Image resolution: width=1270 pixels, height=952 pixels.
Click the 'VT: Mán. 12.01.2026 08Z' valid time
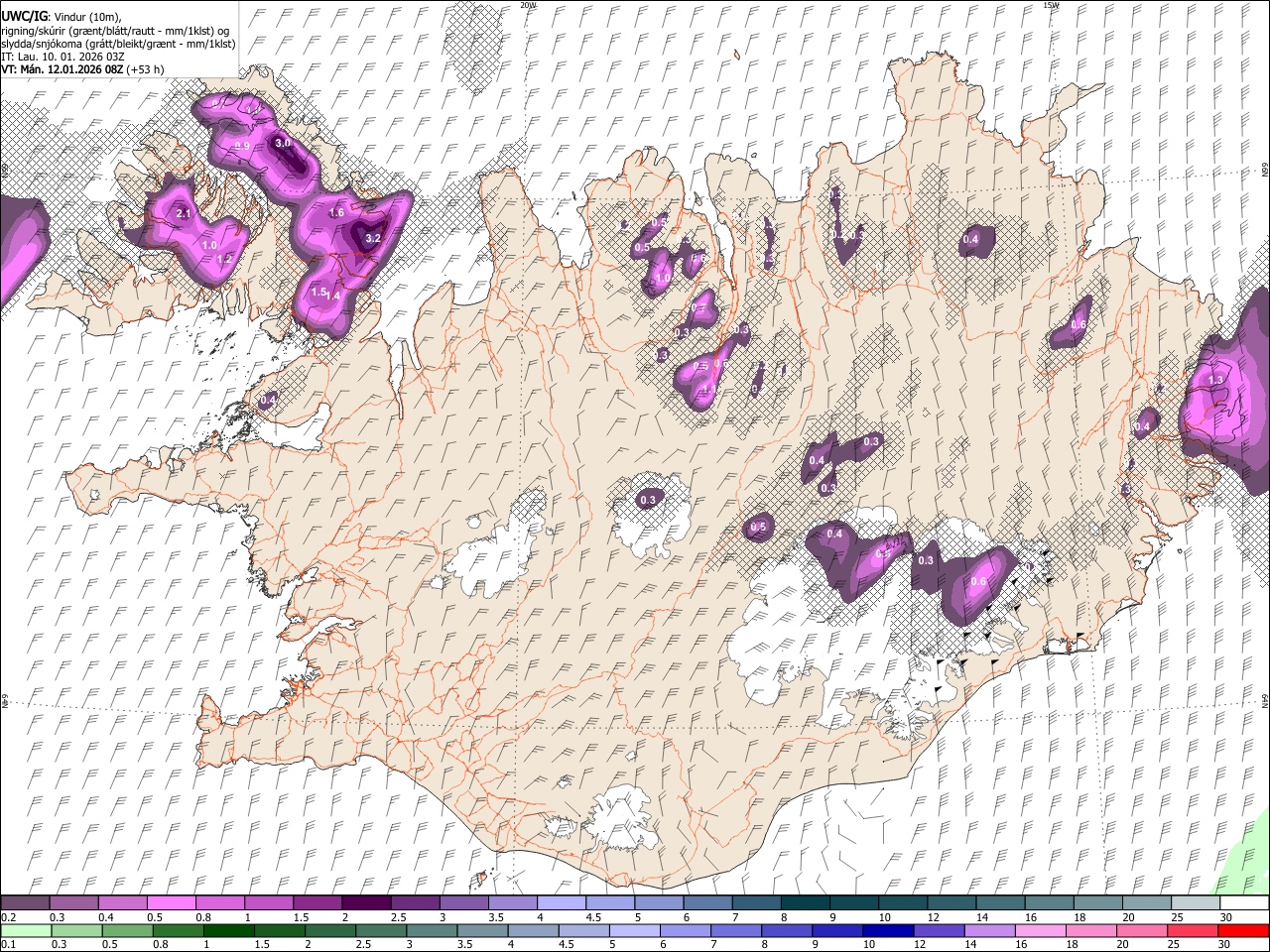(x=63, y=69)
